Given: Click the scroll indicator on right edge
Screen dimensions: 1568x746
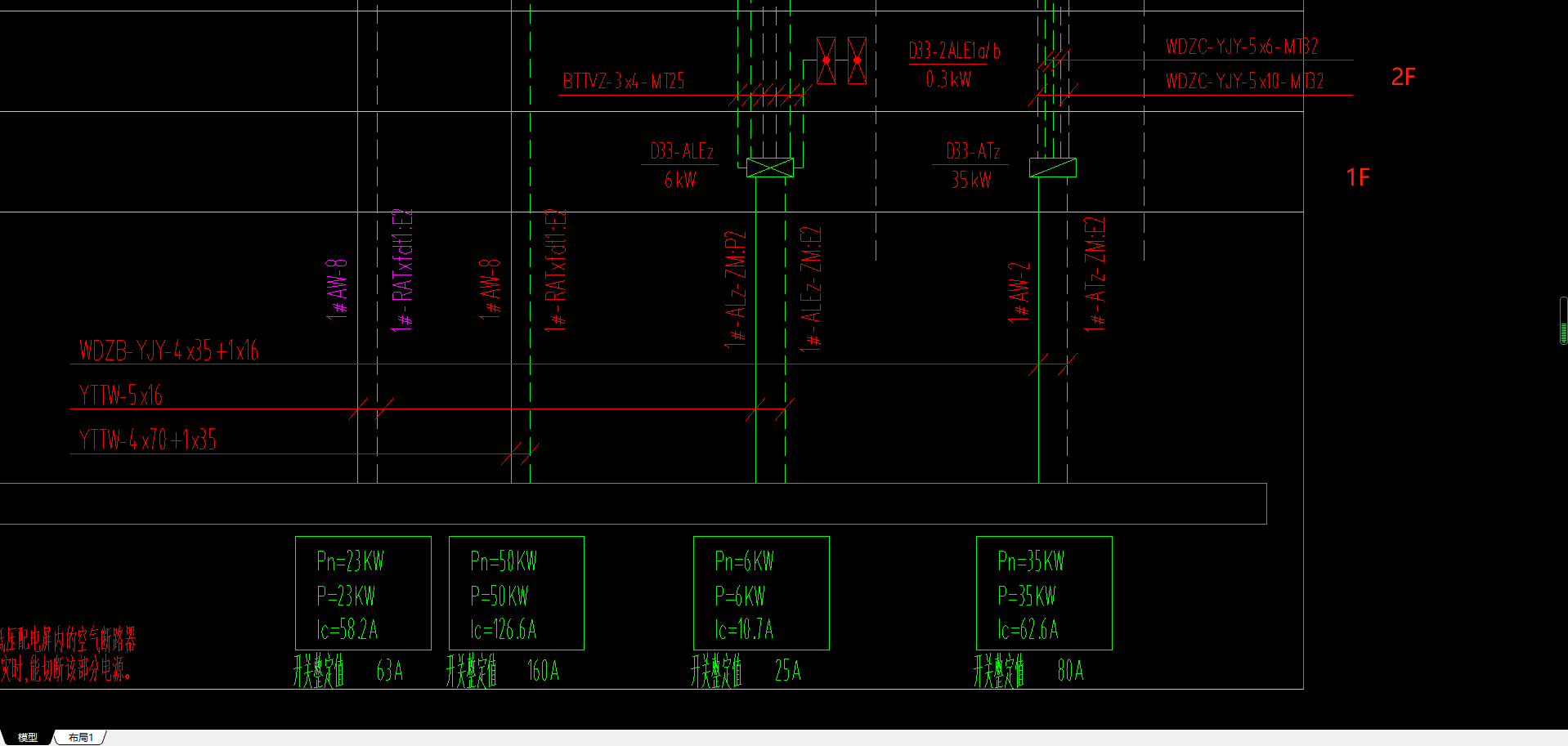Looking at the screenshot, I should (1564, 320).
